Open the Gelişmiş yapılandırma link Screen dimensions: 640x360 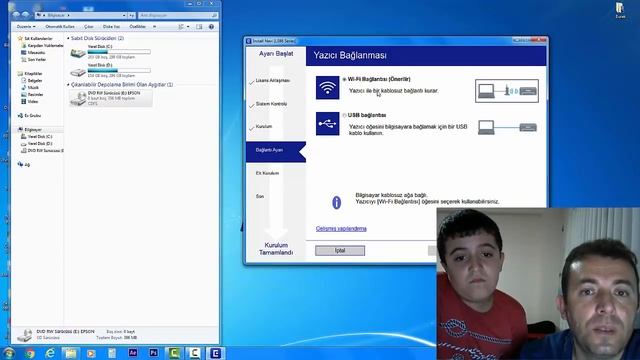coord(341,229)
